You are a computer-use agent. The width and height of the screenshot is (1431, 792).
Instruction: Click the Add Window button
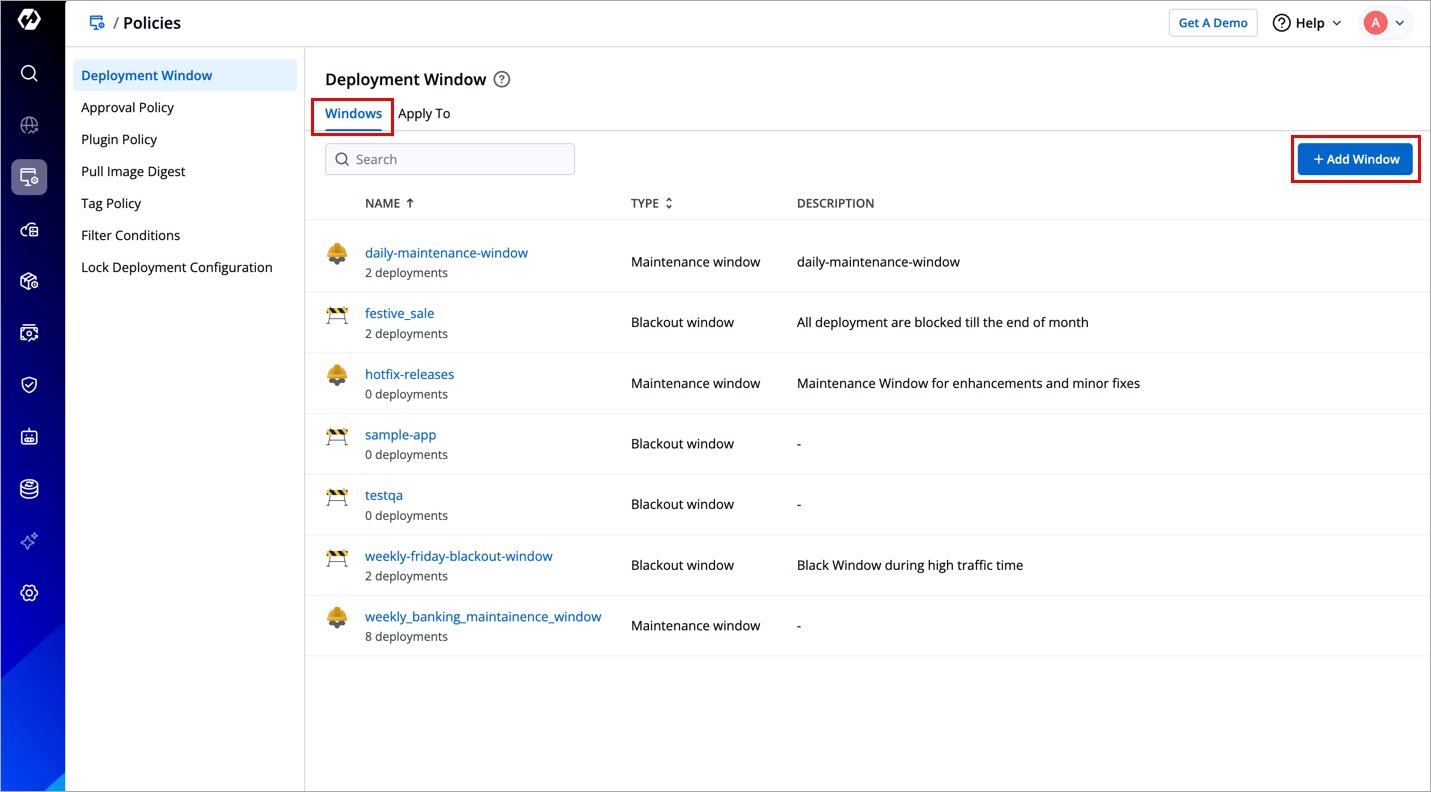pyautogui.click(x=1355, y=159)
